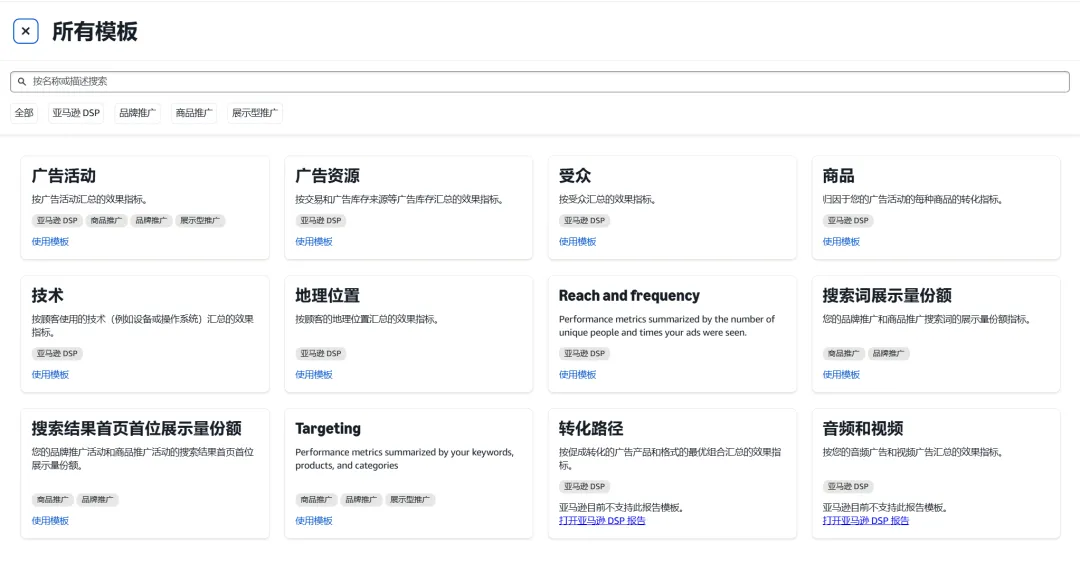Close the 所有模板 panel with X
This screenshot has width=1080, height=572.
pos(26,31)
